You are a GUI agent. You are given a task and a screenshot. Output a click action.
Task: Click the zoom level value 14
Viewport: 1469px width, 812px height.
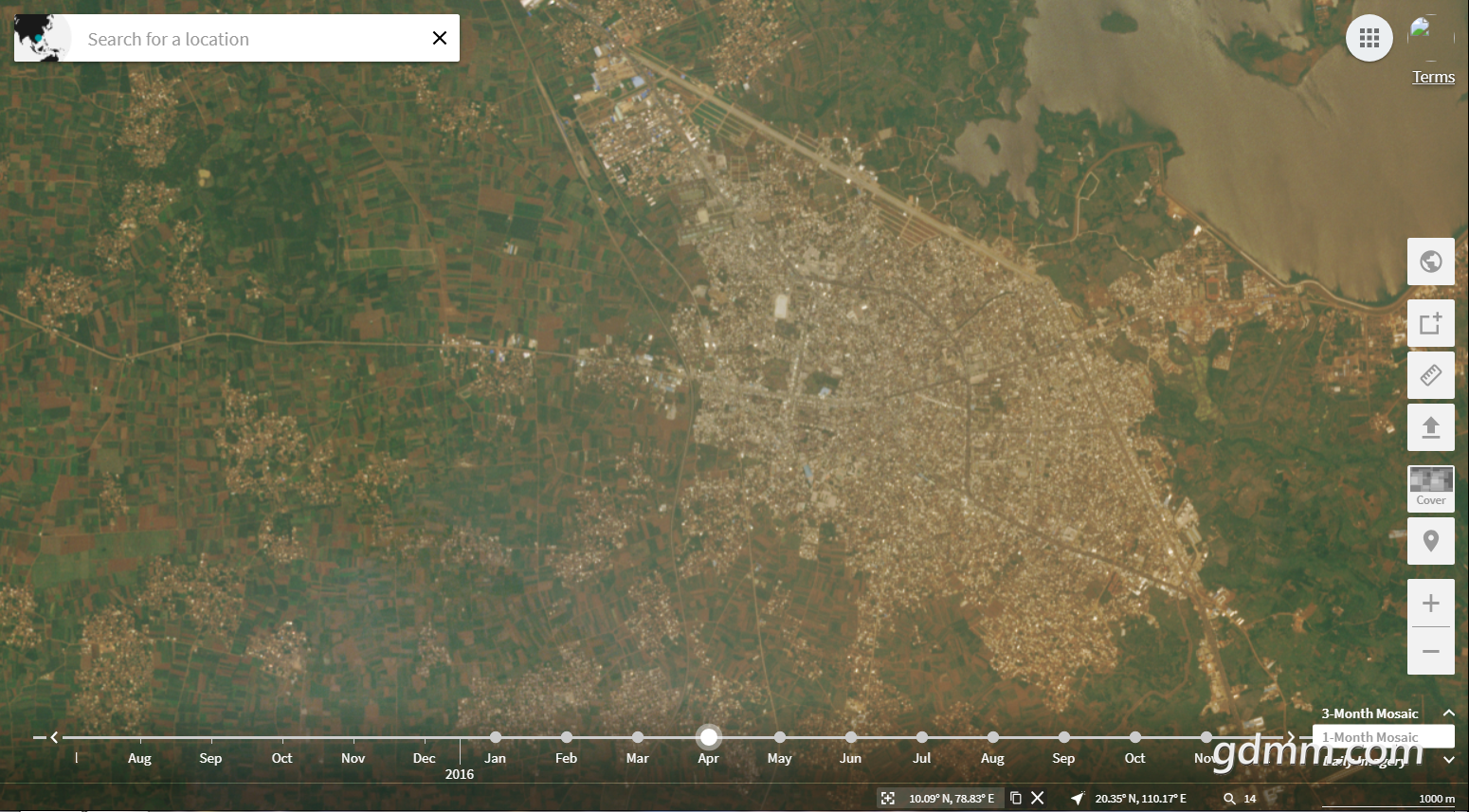point(1250,799)
